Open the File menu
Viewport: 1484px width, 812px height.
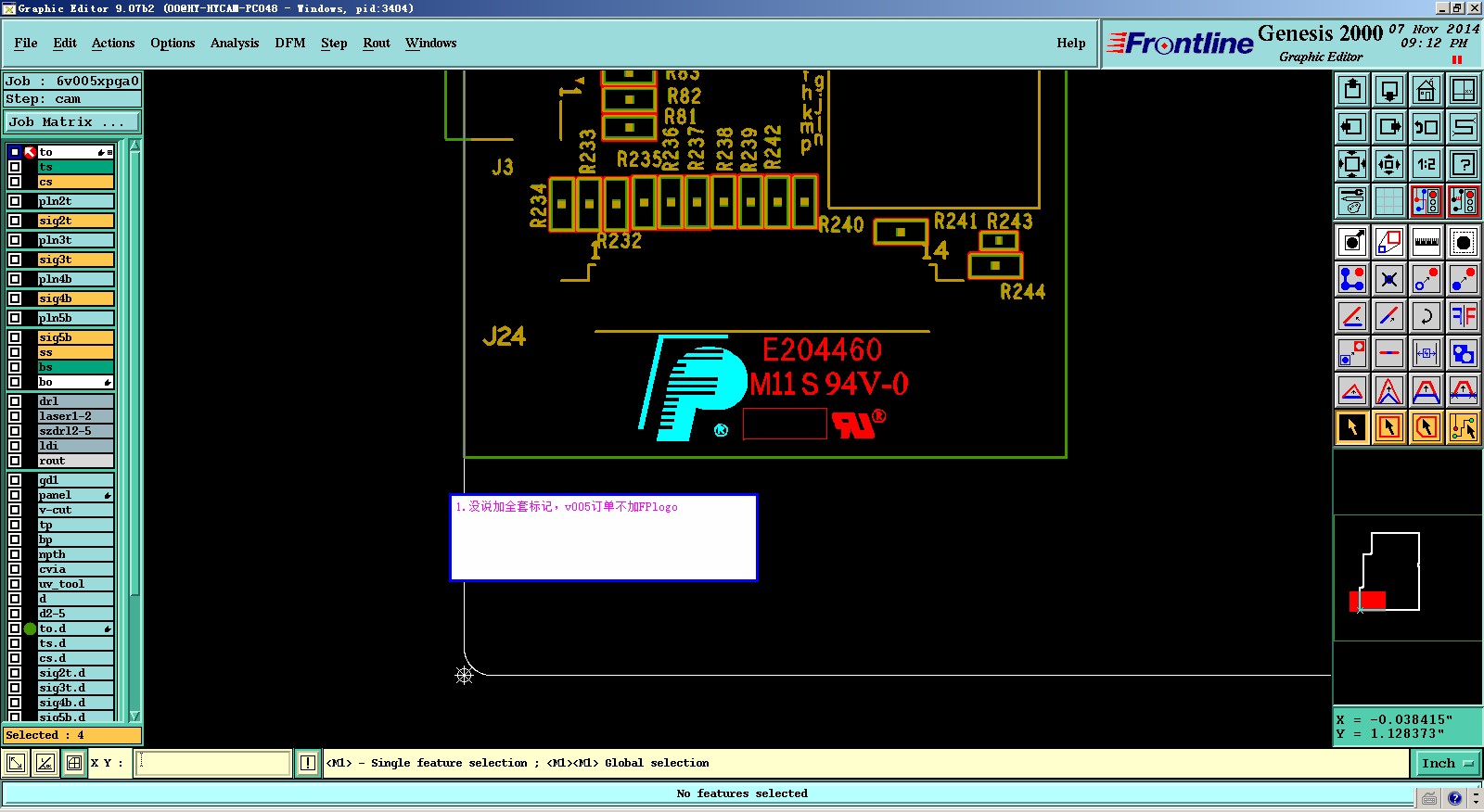pos(26,44)
